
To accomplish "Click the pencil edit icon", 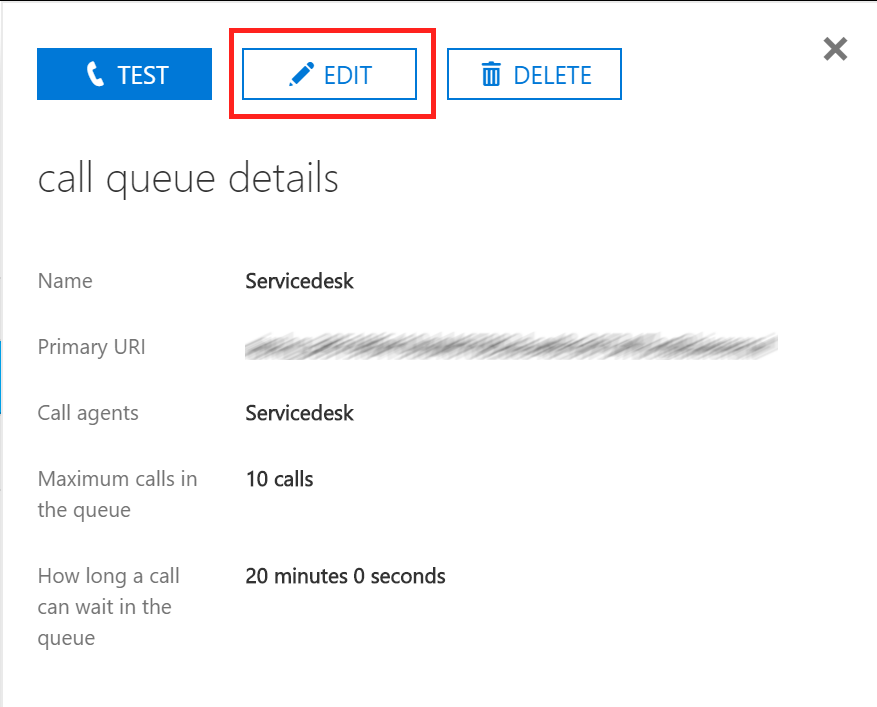I will pyautogui.click(x=301, y=74).
